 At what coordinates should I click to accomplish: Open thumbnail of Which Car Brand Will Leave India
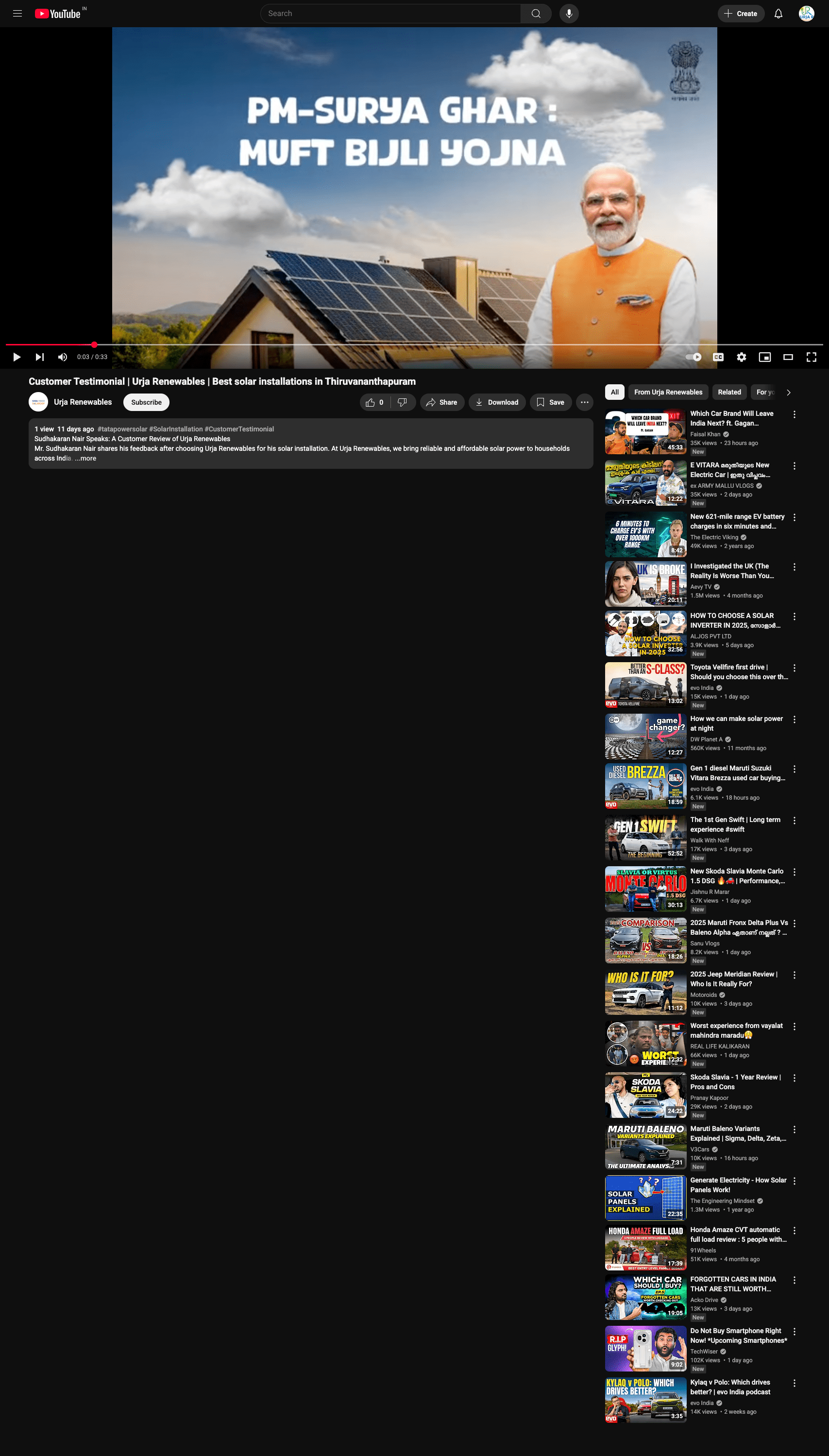pos(645,431)
